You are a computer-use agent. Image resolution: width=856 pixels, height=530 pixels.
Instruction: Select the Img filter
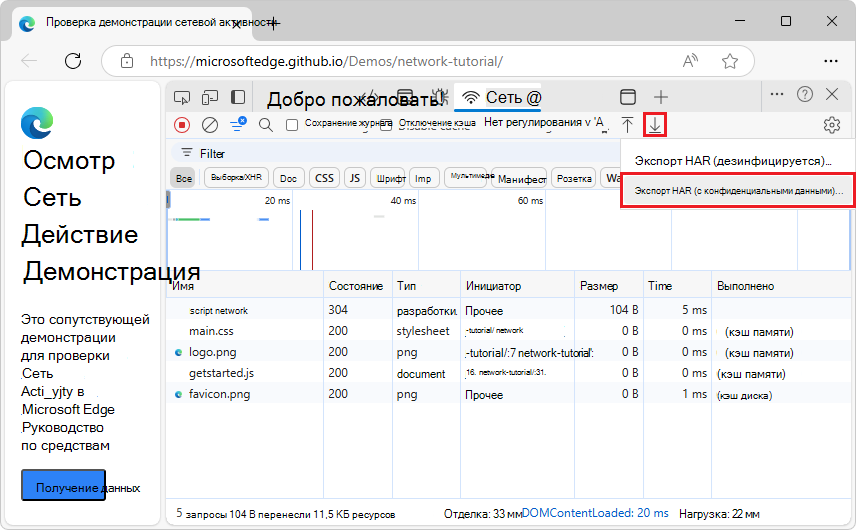(424, 178)
